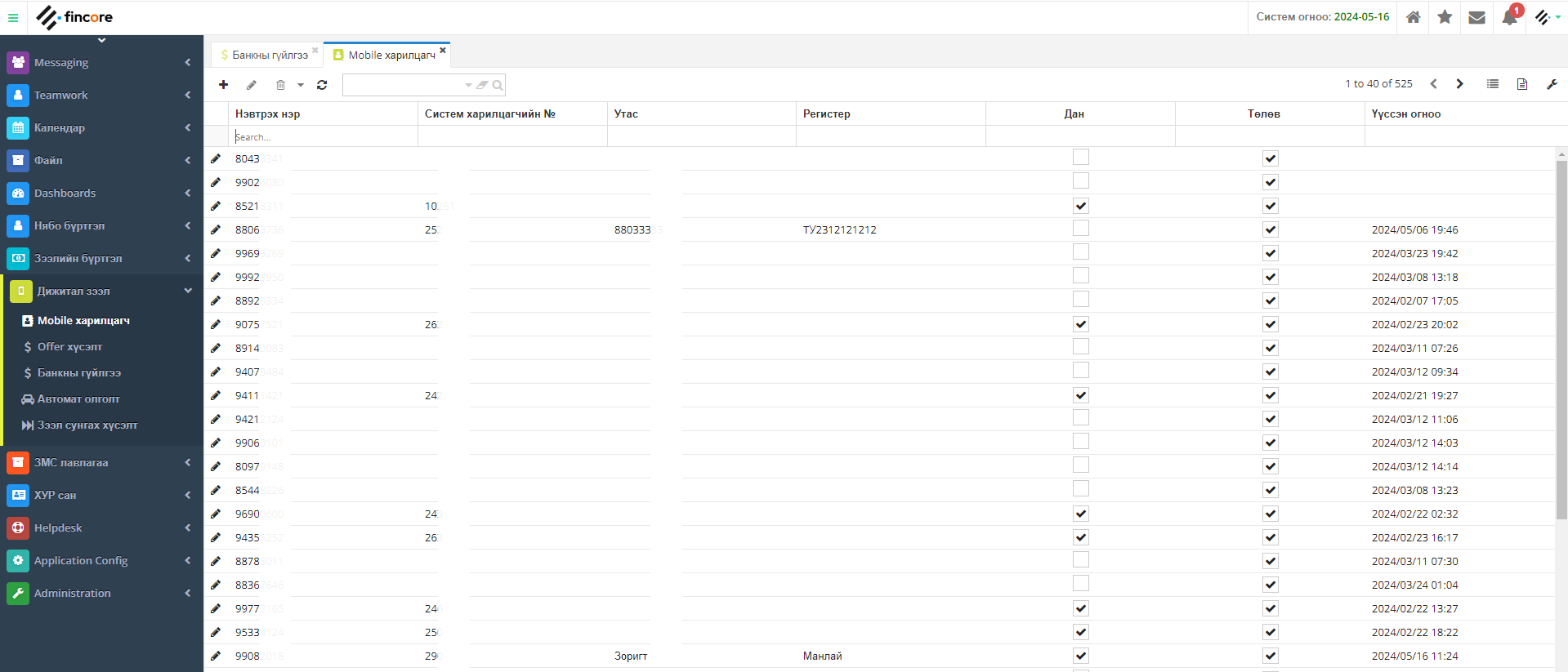Switch to list view icon
This screenshot has width=1568, height=672.
point(1493,84)
